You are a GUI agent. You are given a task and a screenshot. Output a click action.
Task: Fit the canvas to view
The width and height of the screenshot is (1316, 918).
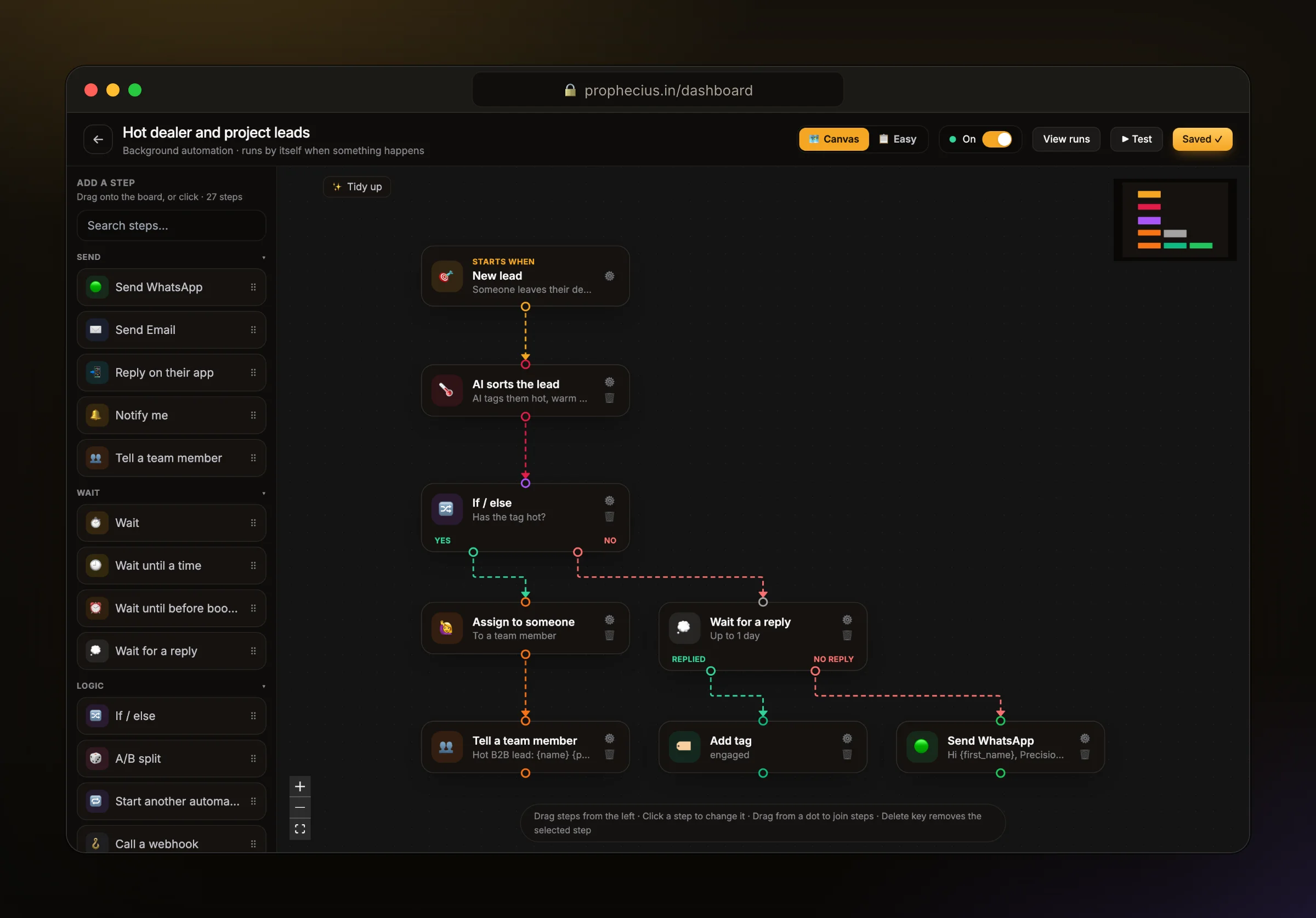click(x=300, y=829)
